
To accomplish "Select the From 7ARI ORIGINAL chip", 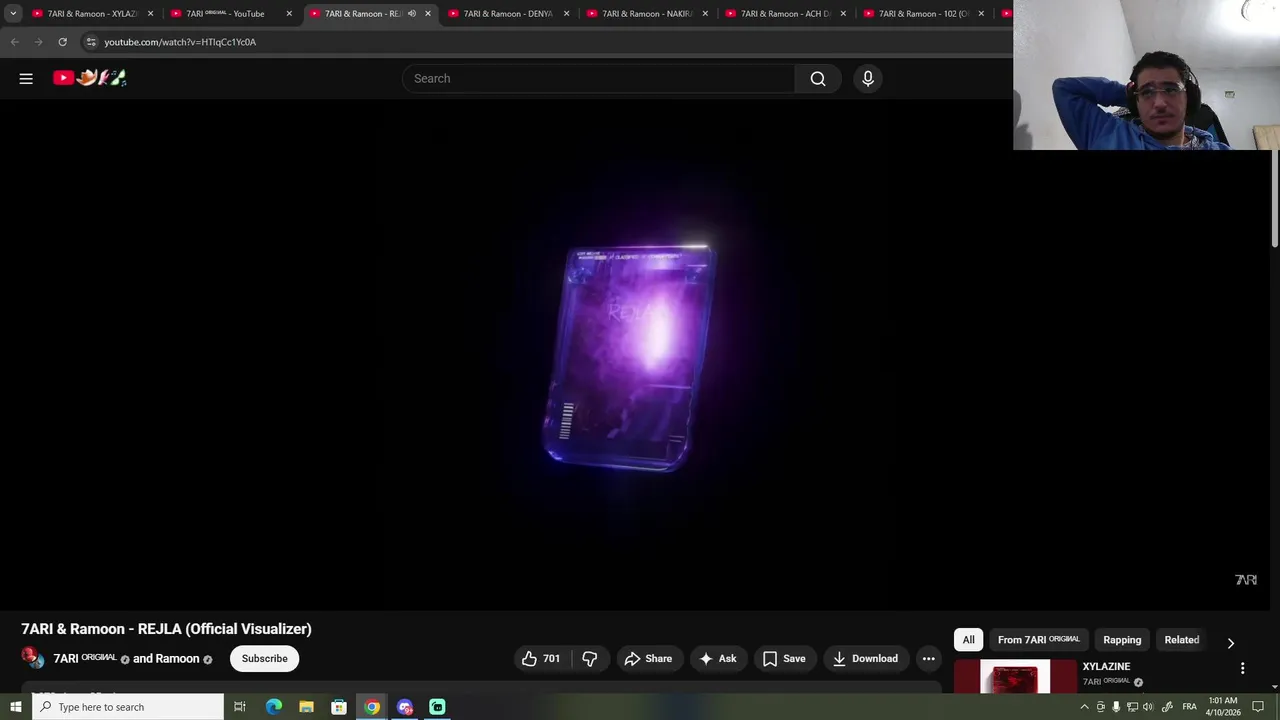I will [1038, 640].
